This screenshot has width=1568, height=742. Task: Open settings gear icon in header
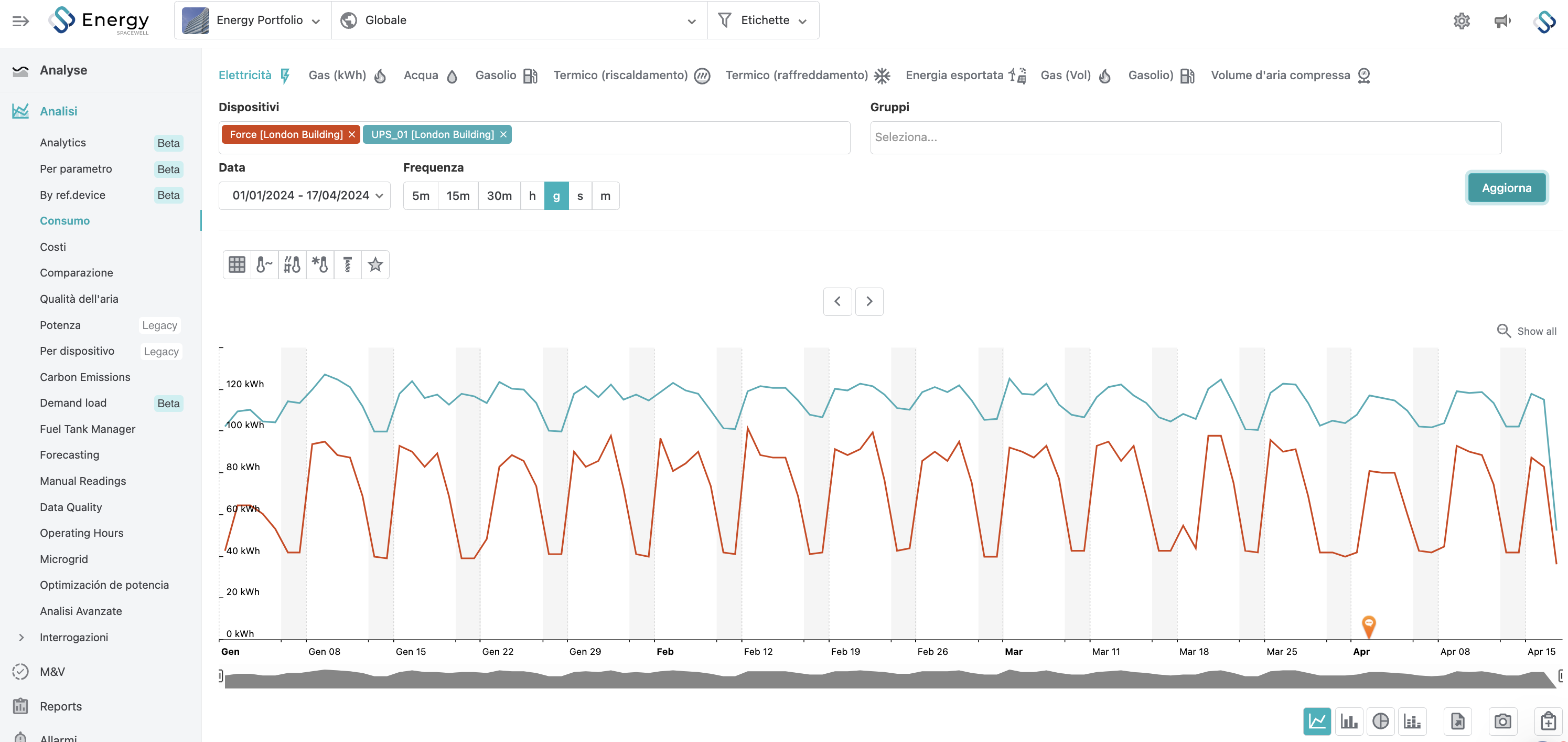point(1462,22)
